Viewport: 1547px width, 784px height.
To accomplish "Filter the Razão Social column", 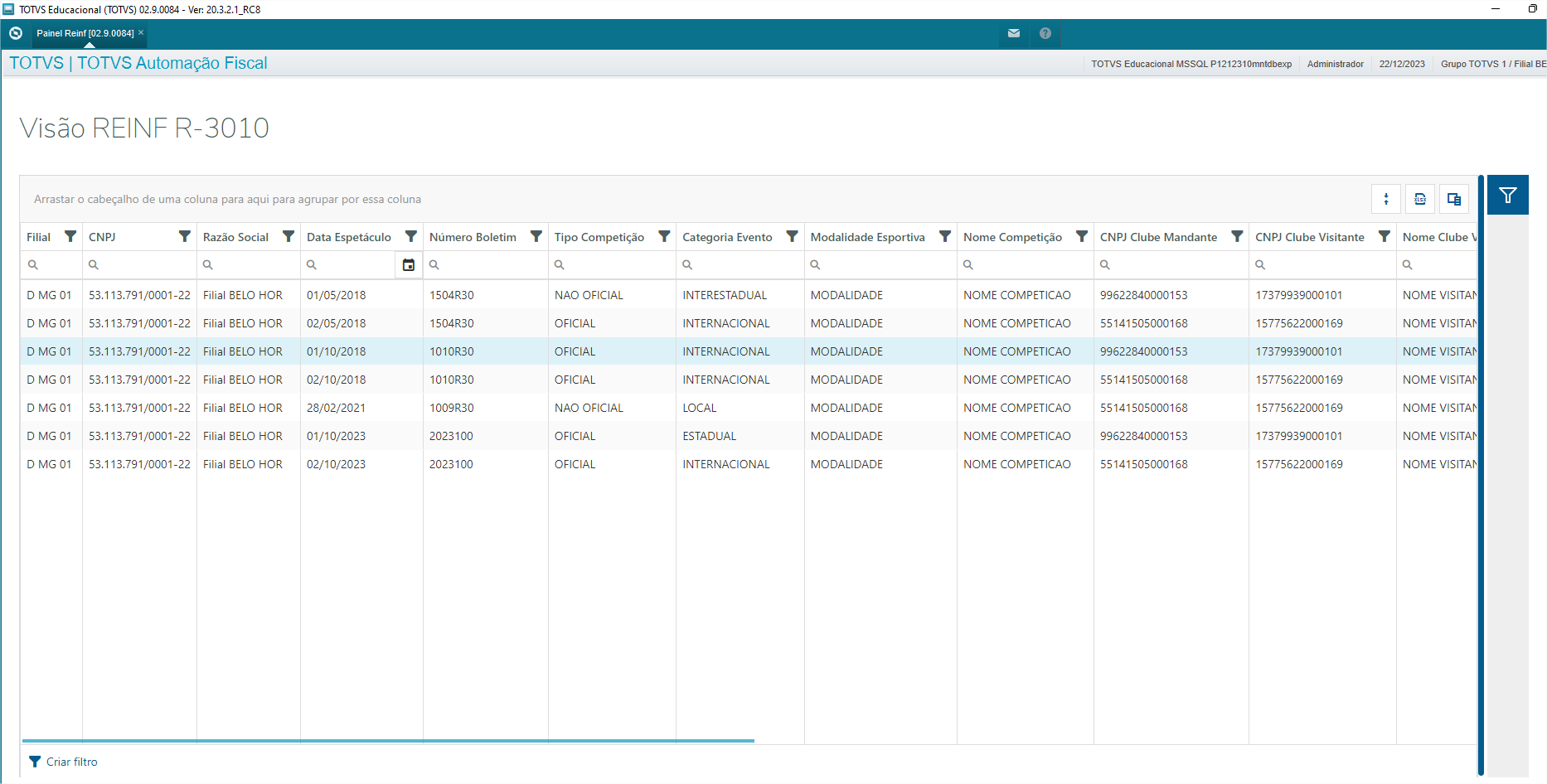I will click(289, 236).
